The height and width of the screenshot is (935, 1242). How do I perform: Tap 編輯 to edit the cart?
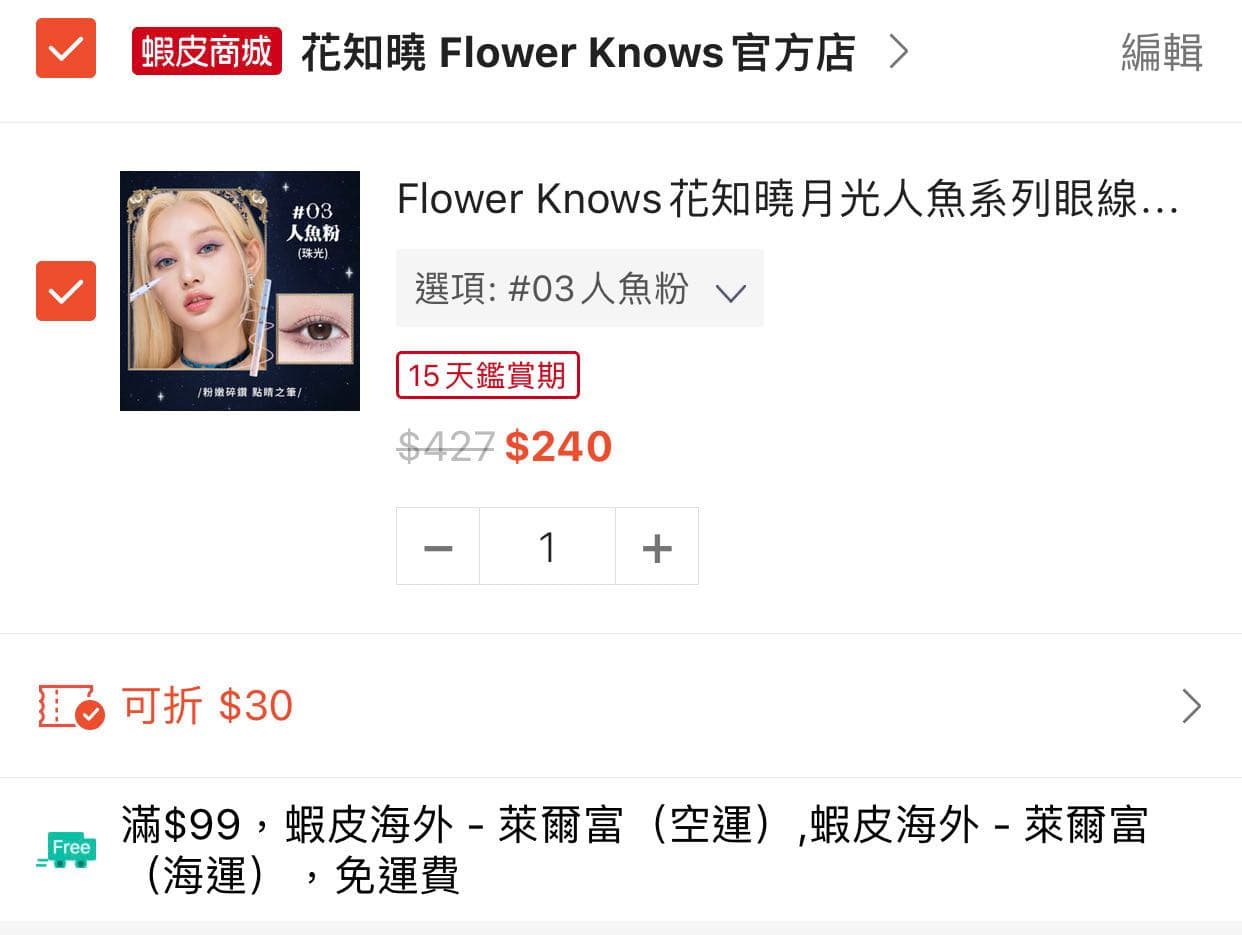click(1162, 52)
